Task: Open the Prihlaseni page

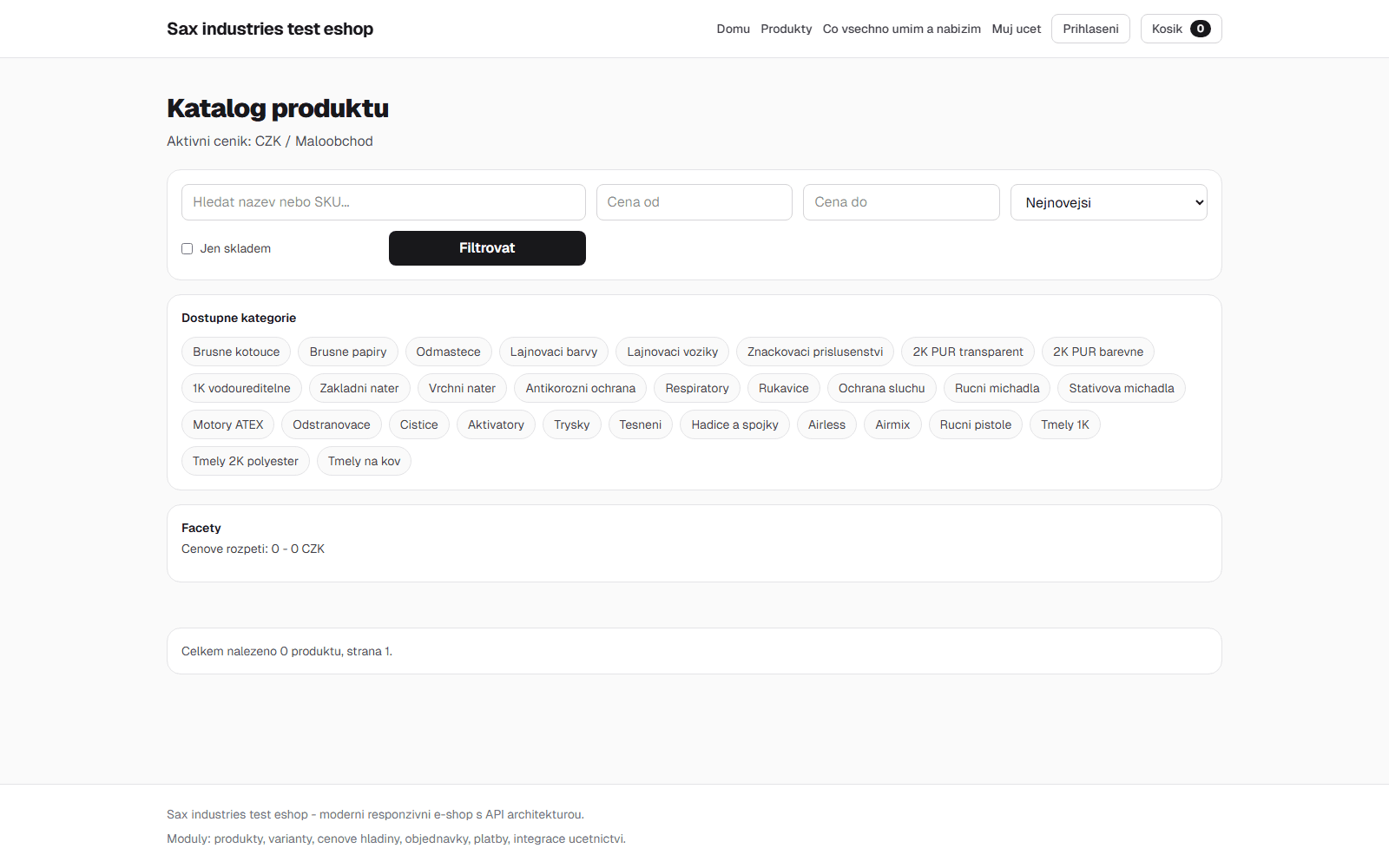Action: [1090, 29]
